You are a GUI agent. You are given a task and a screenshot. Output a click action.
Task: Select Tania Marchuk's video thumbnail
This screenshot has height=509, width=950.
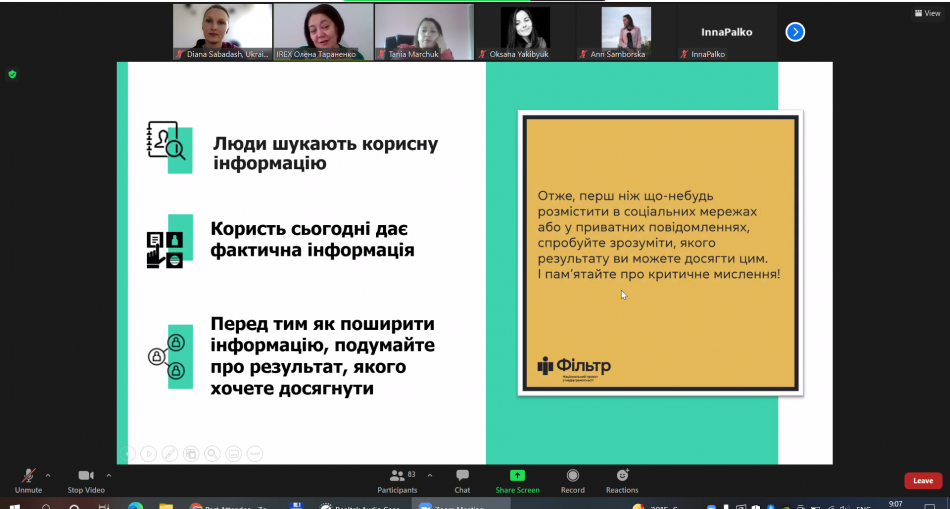point(424,31)
